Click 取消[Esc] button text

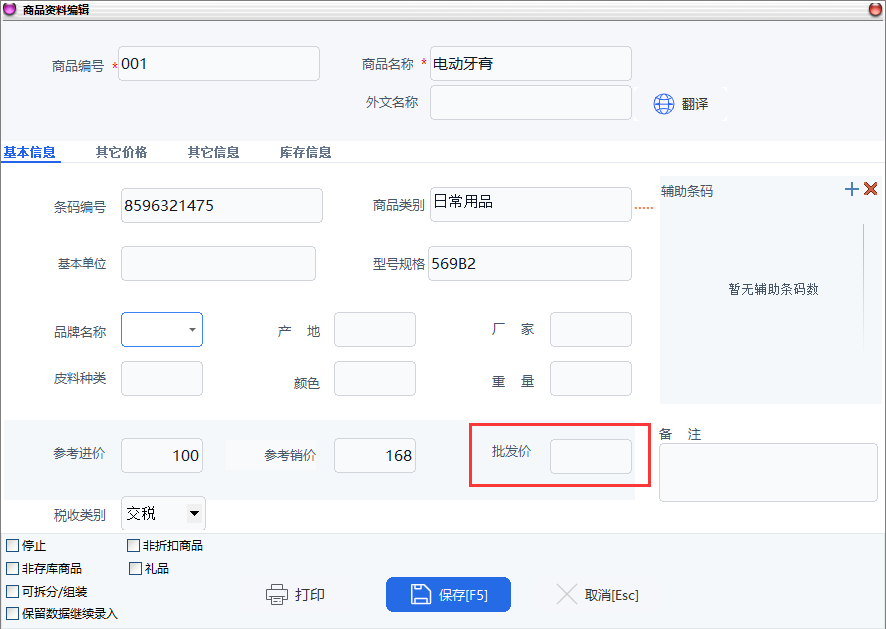click(x=611, y=595)
